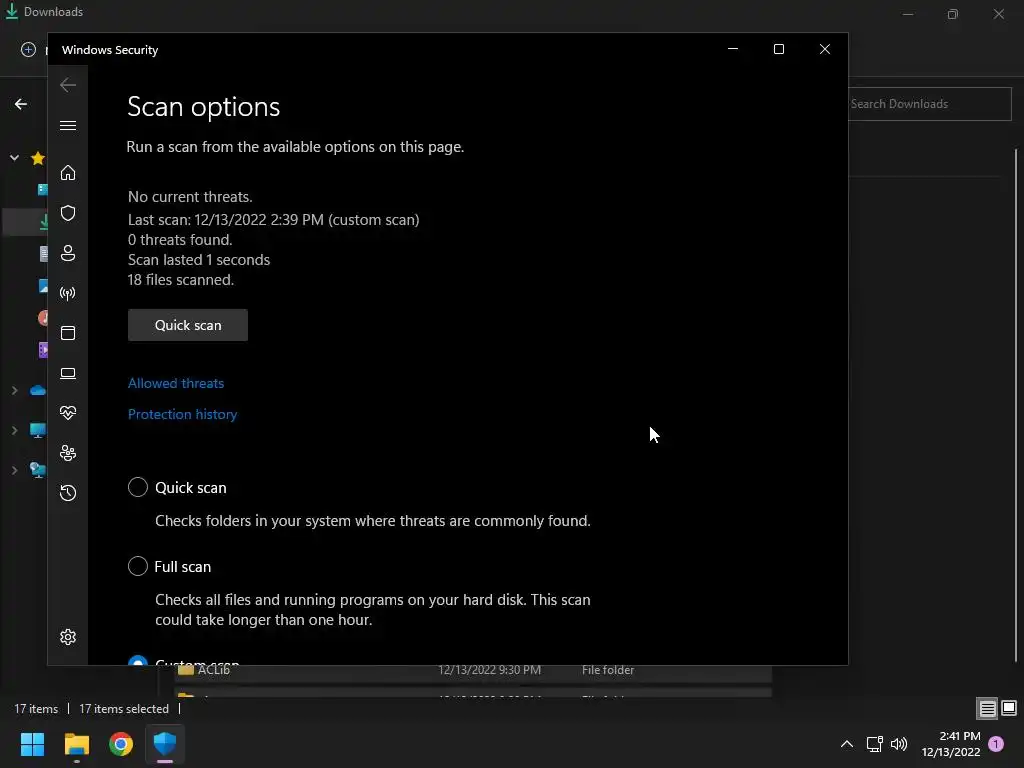The height and width of the screenshot is (768, 1024).
Task: Click the '18 files scanned.' text
Action: click(181, 280)
